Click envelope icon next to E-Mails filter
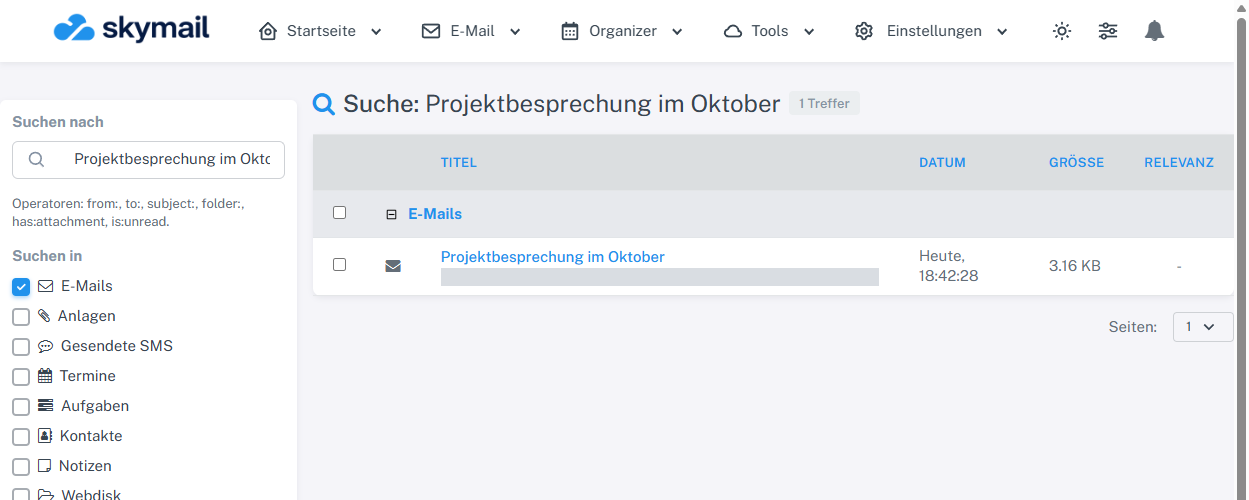 [45, 286]
